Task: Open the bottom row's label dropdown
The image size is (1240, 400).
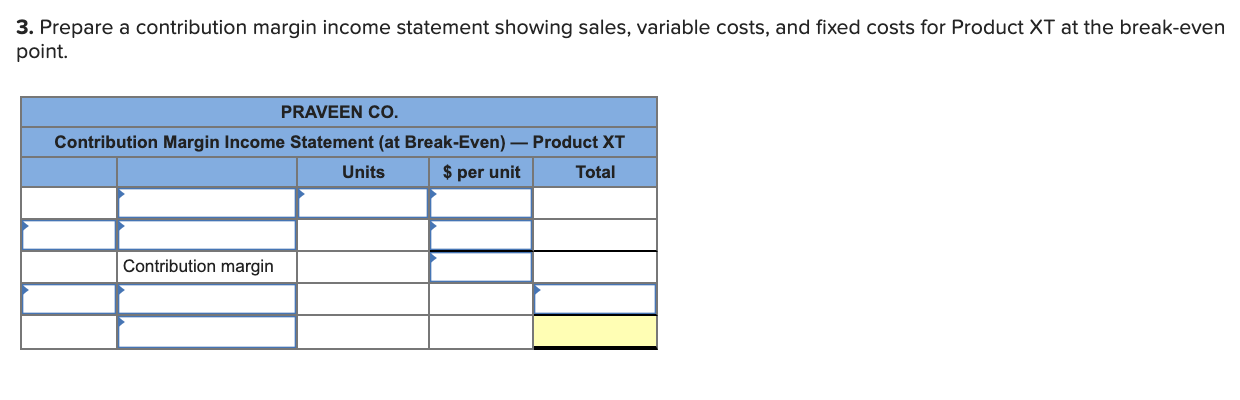Action: 207,332
